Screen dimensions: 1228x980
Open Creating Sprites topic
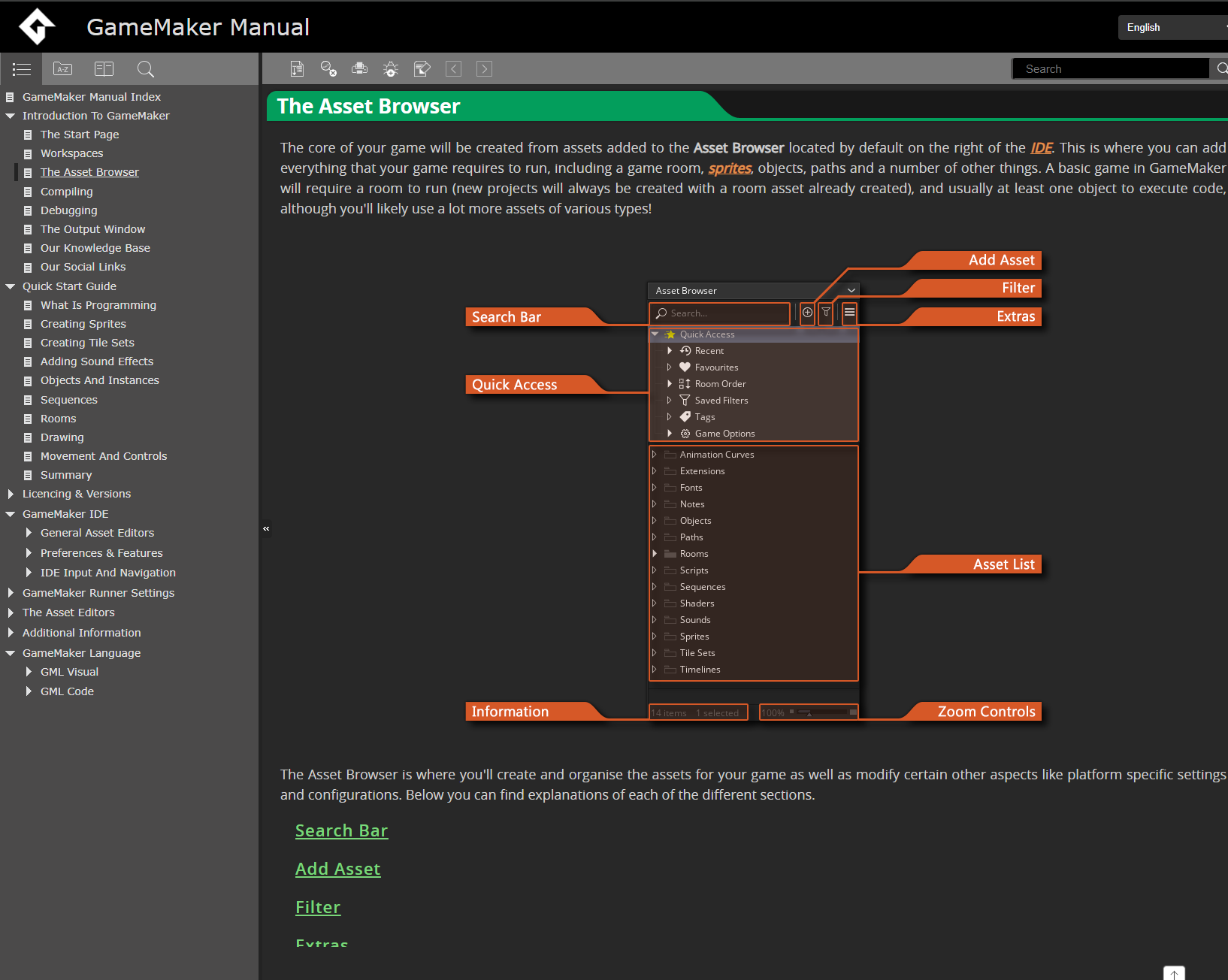[x=83, y=324]
